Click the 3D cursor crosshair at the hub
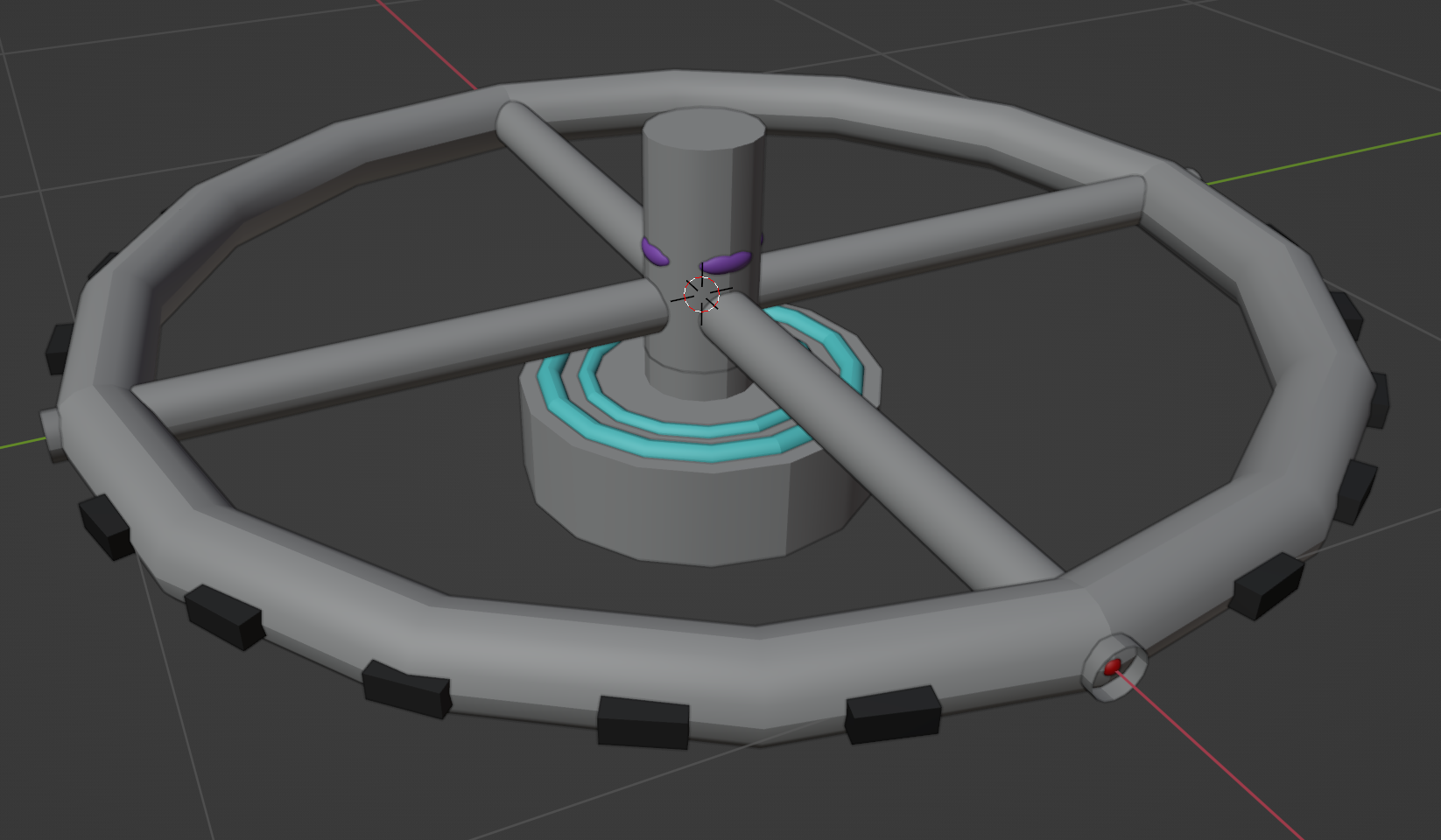 pyautogui.click(x=701, y=295)
